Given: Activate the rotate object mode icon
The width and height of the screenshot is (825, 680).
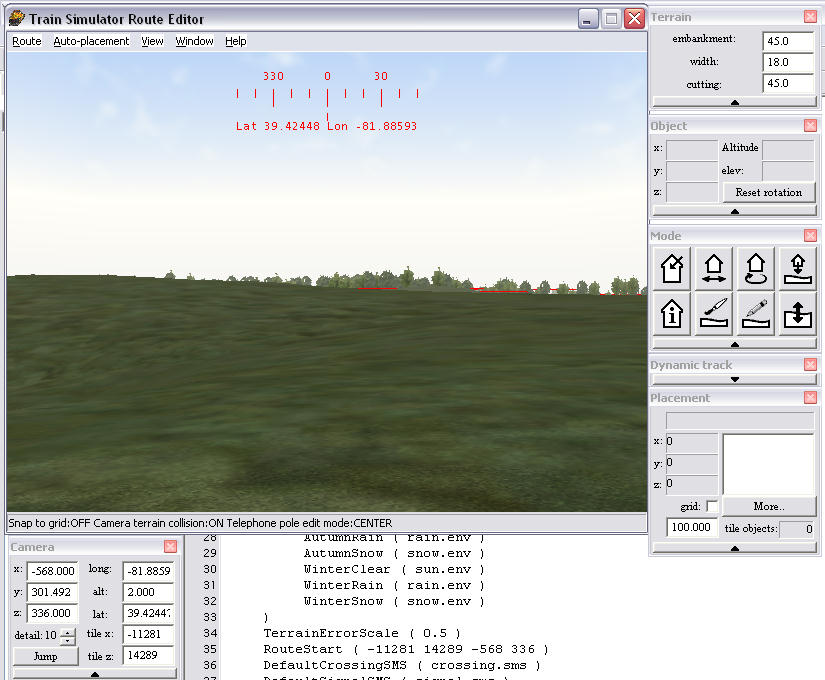Looking at the screenshot, I should (x=756, y=269).
